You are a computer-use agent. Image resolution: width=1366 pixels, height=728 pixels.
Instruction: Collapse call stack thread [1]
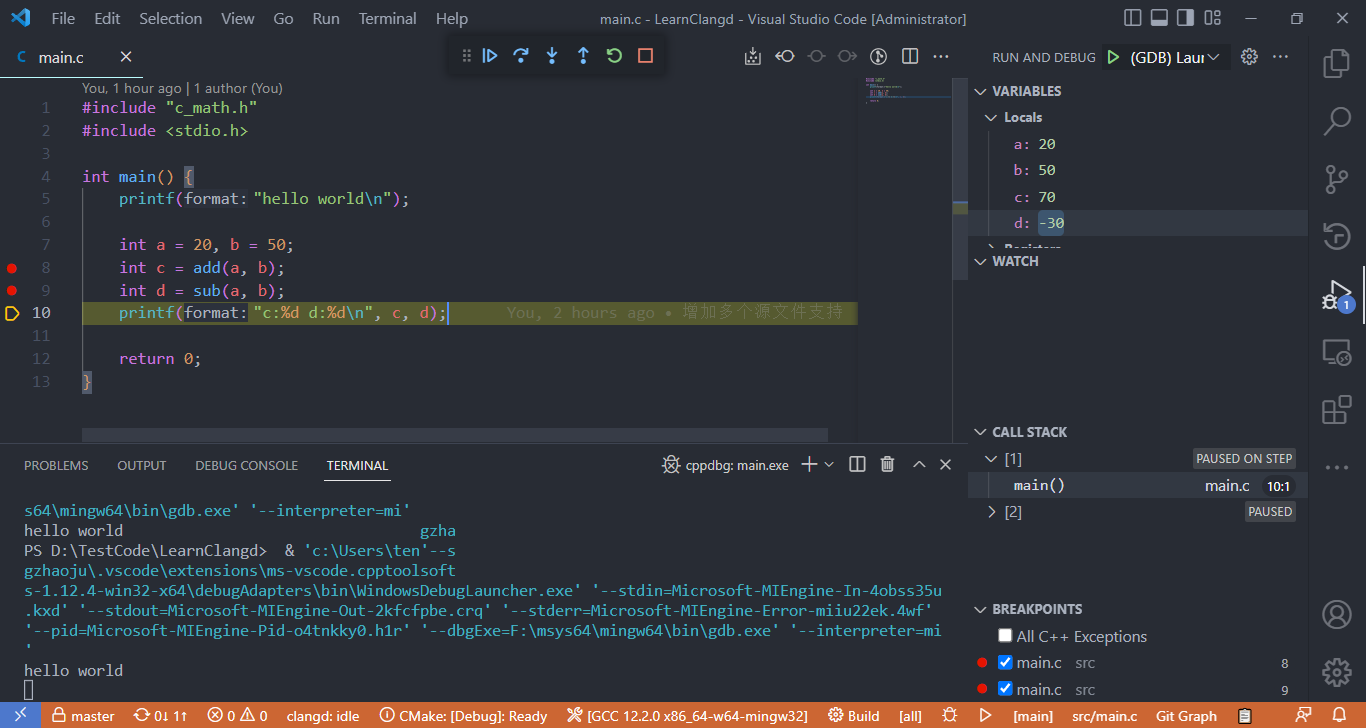pos(991,459)
